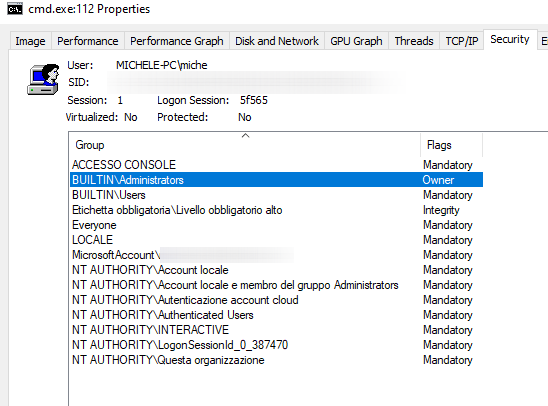Select NT AUTHORITY\INTERACTIVE row

tap(276, 330)
